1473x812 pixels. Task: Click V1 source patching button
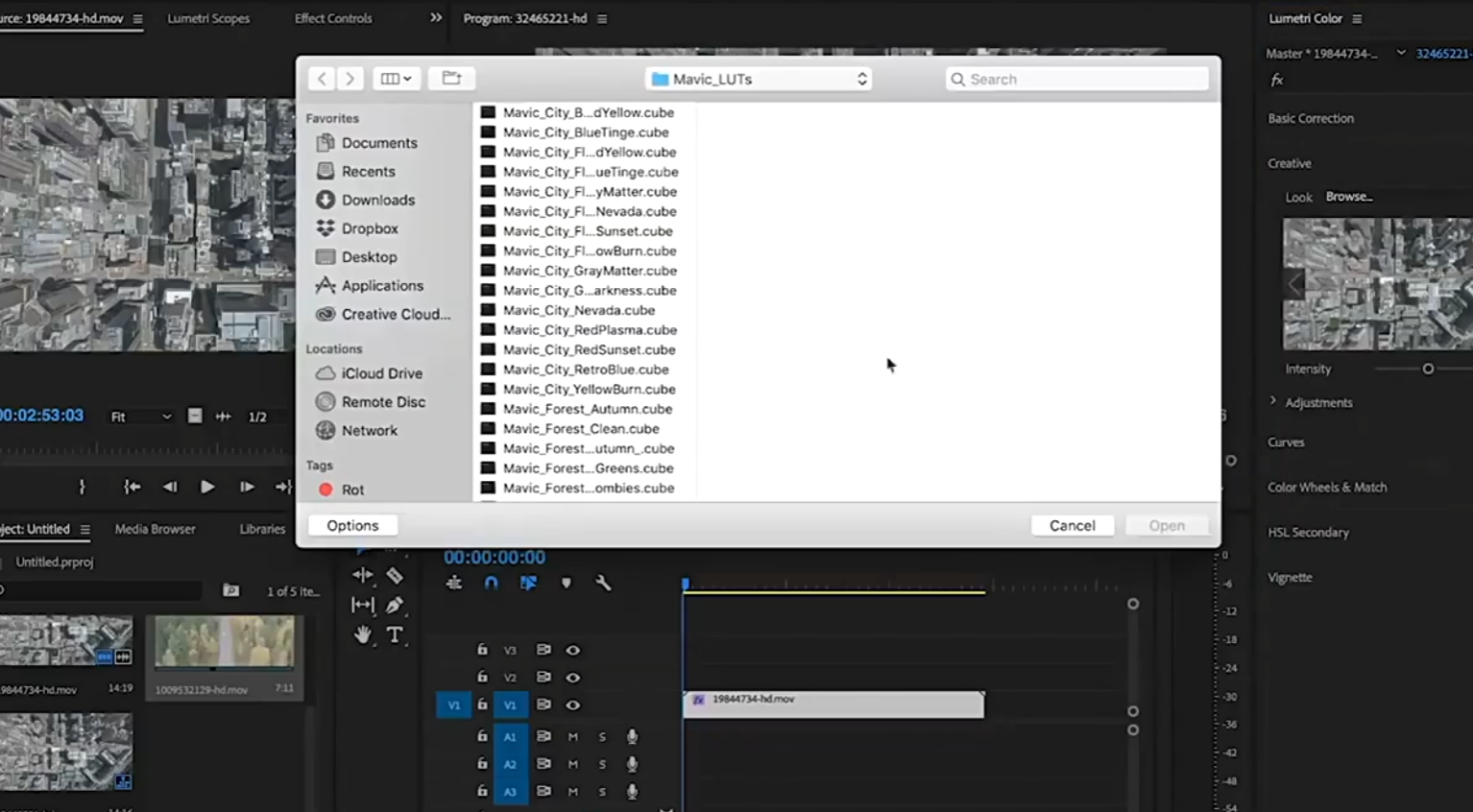(x=453, y=705)
